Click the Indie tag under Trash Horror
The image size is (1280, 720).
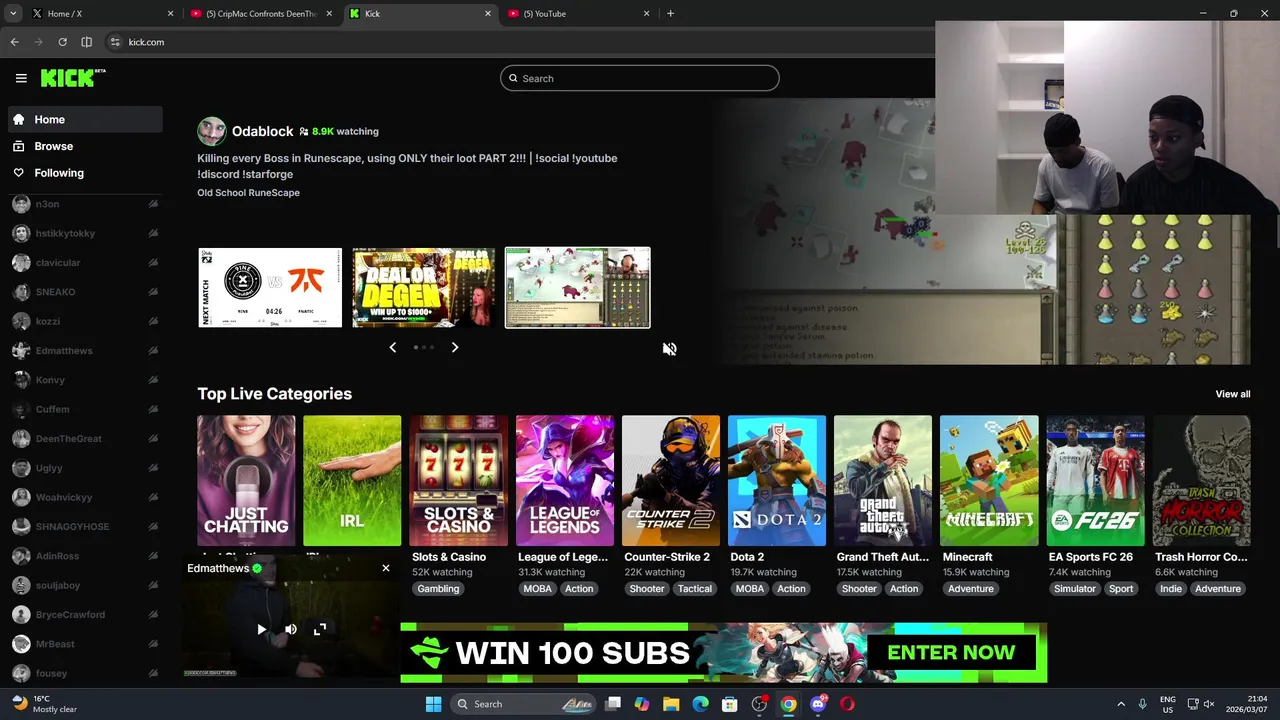1170,589
